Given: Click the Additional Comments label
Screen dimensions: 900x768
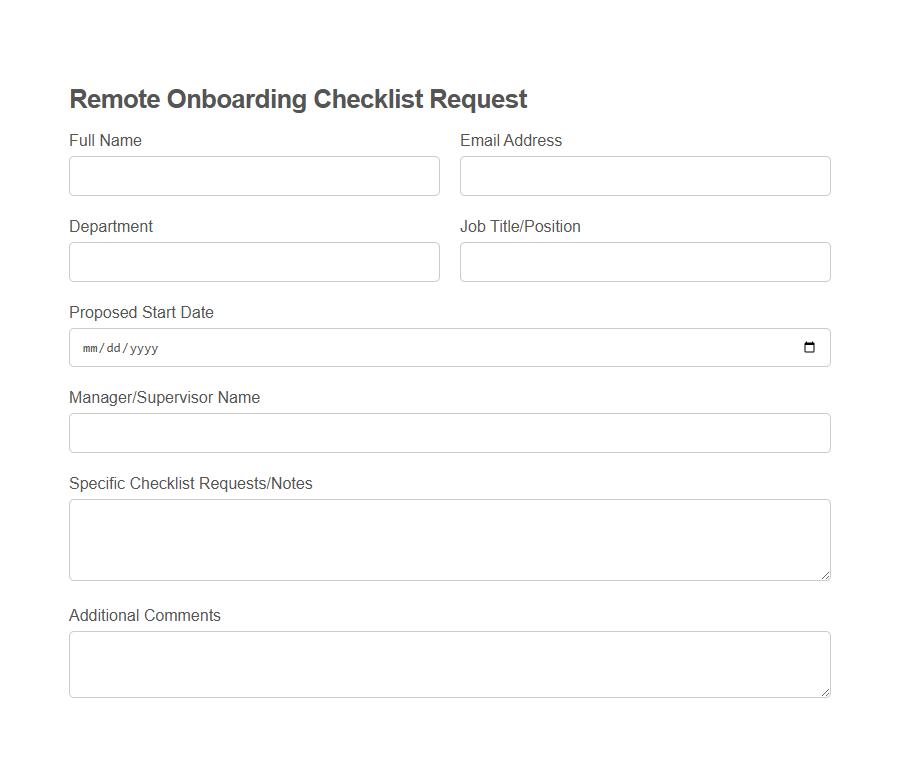Looking at the screenshot, I should coord(144,615).
